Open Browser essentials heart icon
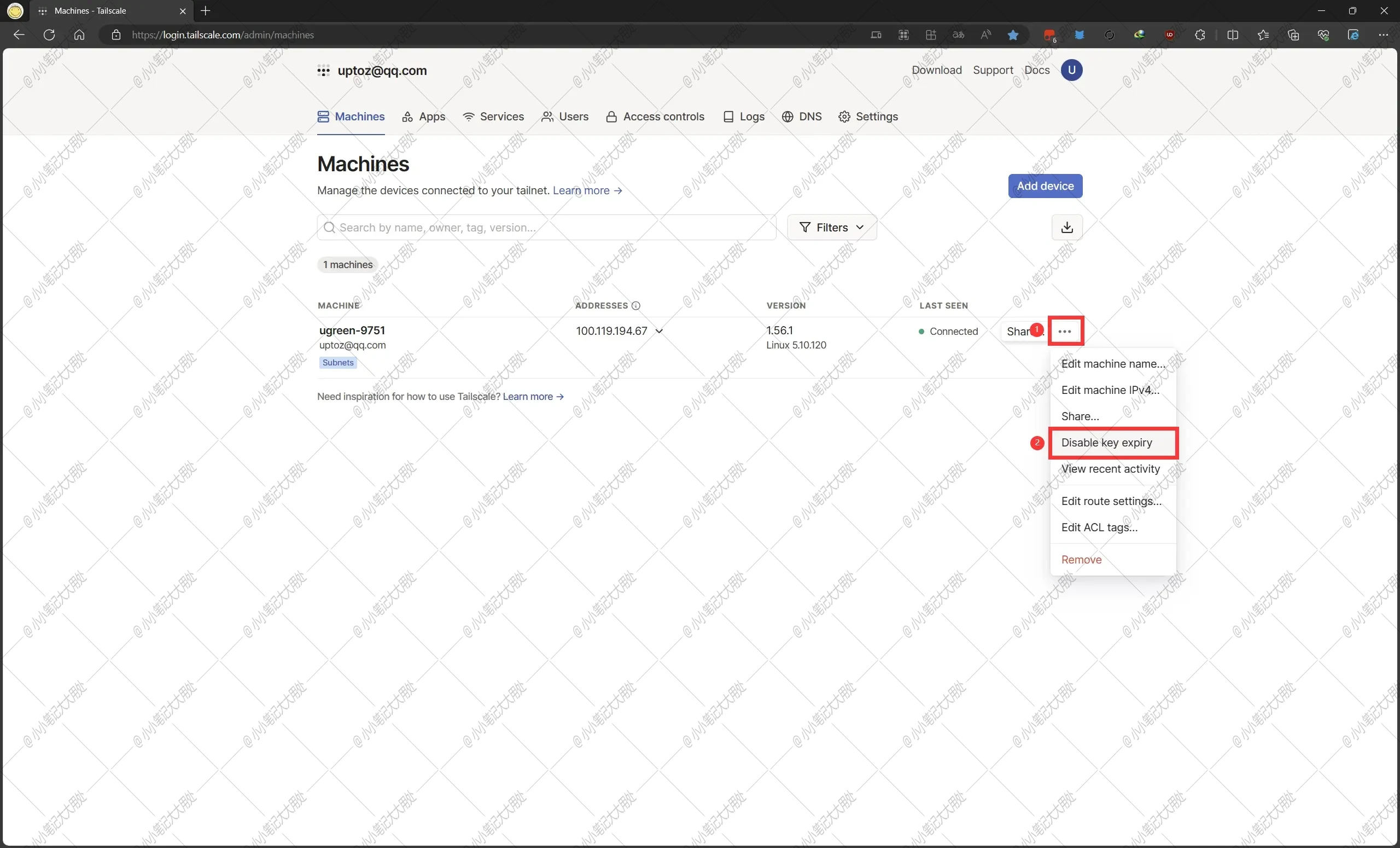Screen dimensions: 1400x848 coord(1323,34)
